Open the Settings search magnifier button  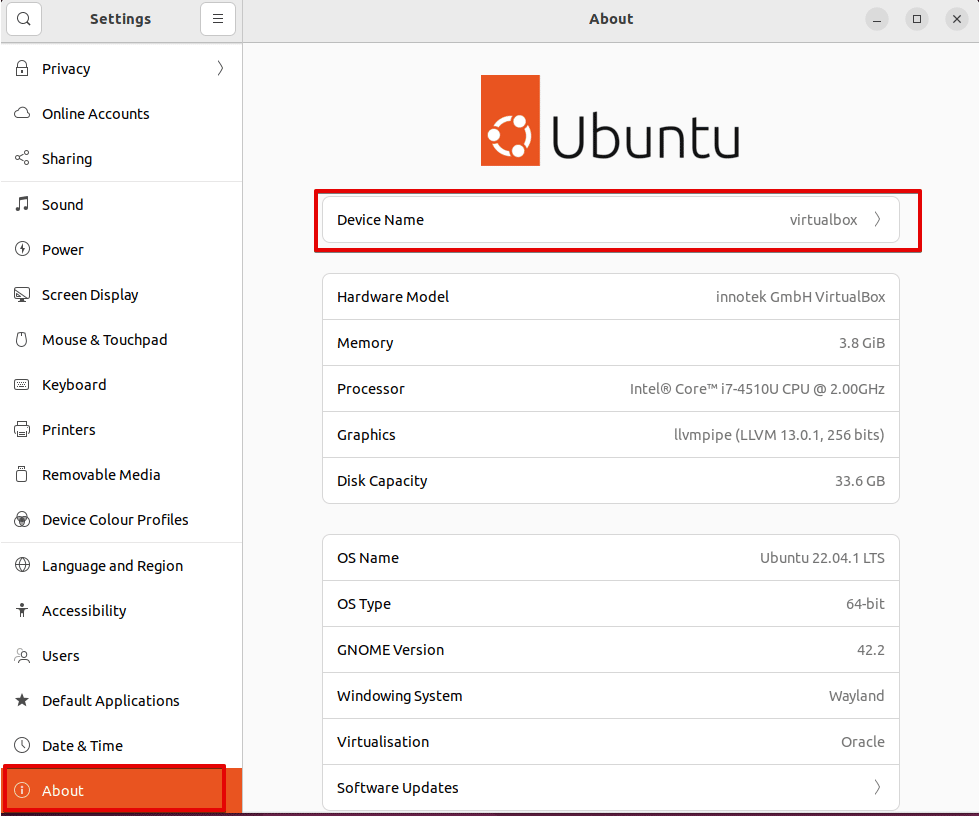coord(24,19)
